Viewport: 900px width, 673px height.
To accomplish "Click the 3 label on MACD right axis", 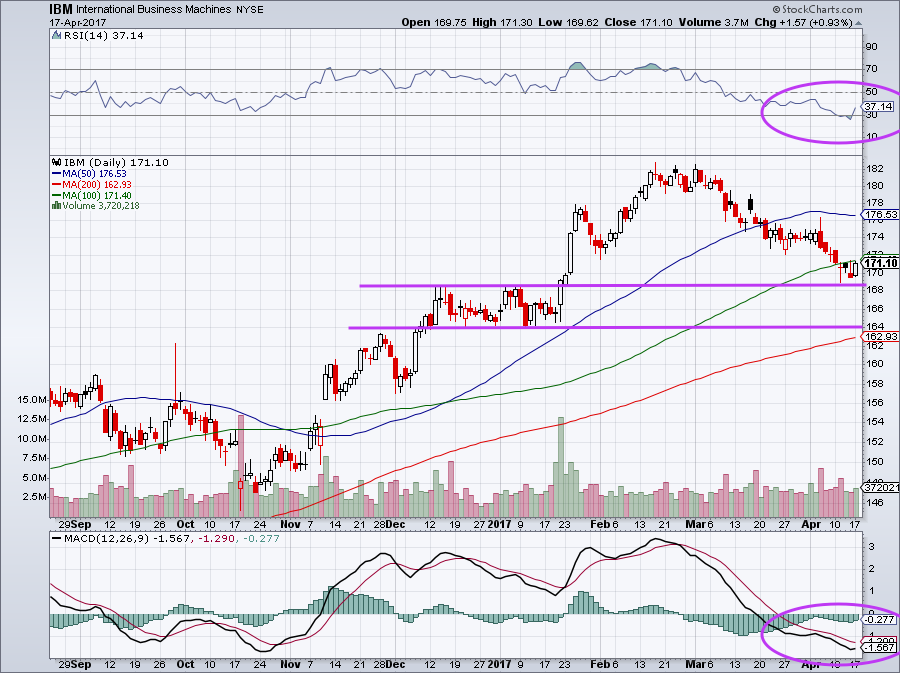I will (871, 547).
